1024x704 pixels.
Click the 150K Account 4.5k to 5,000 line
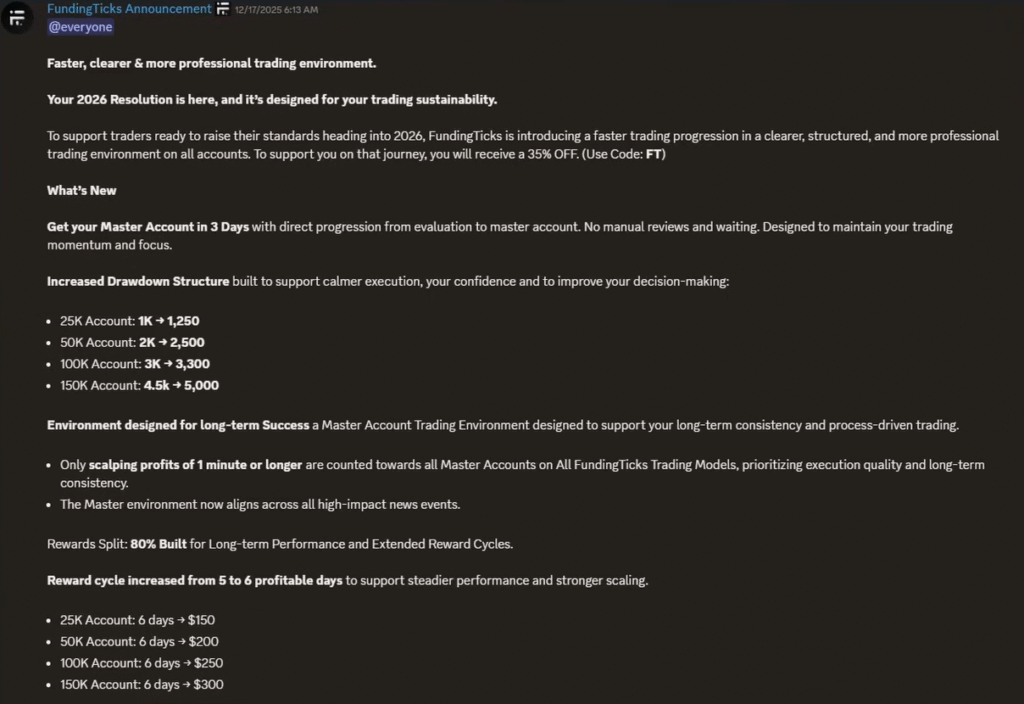[x=139, y=385]
